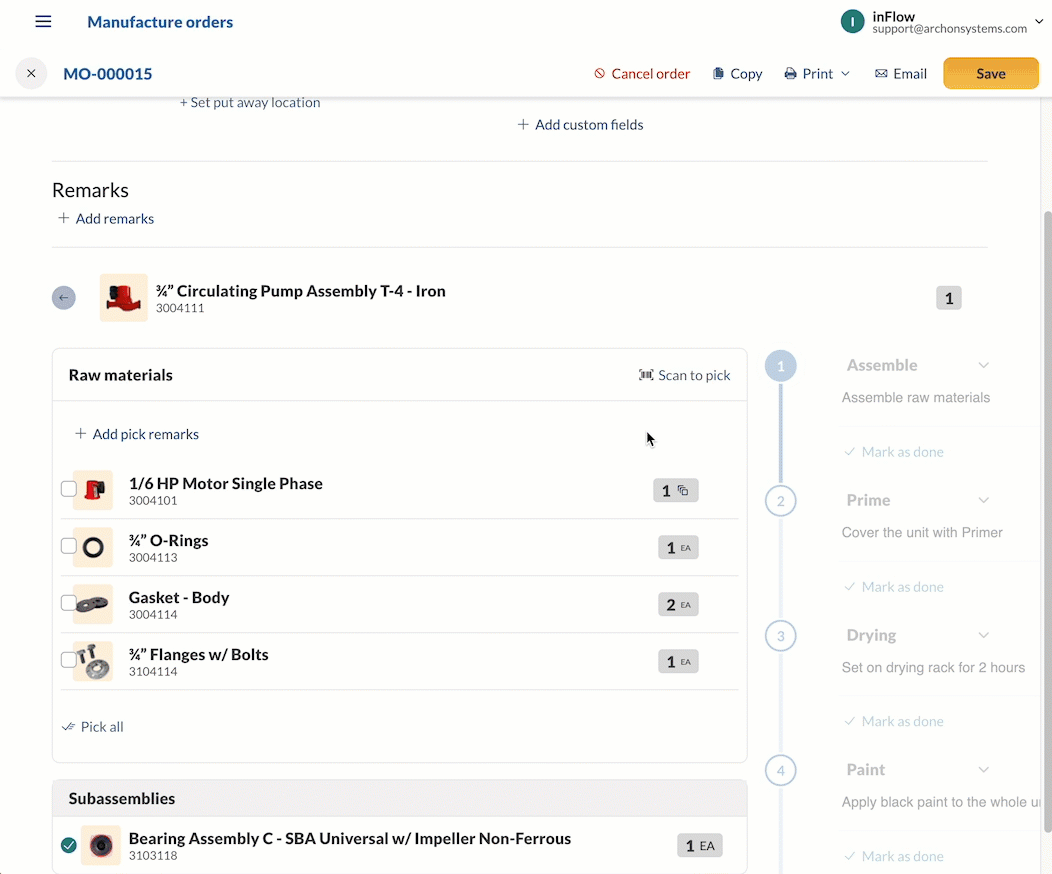Click the MO-000015 order number
This screenshot has height=874, width=1052.
[x=107, y=74]
